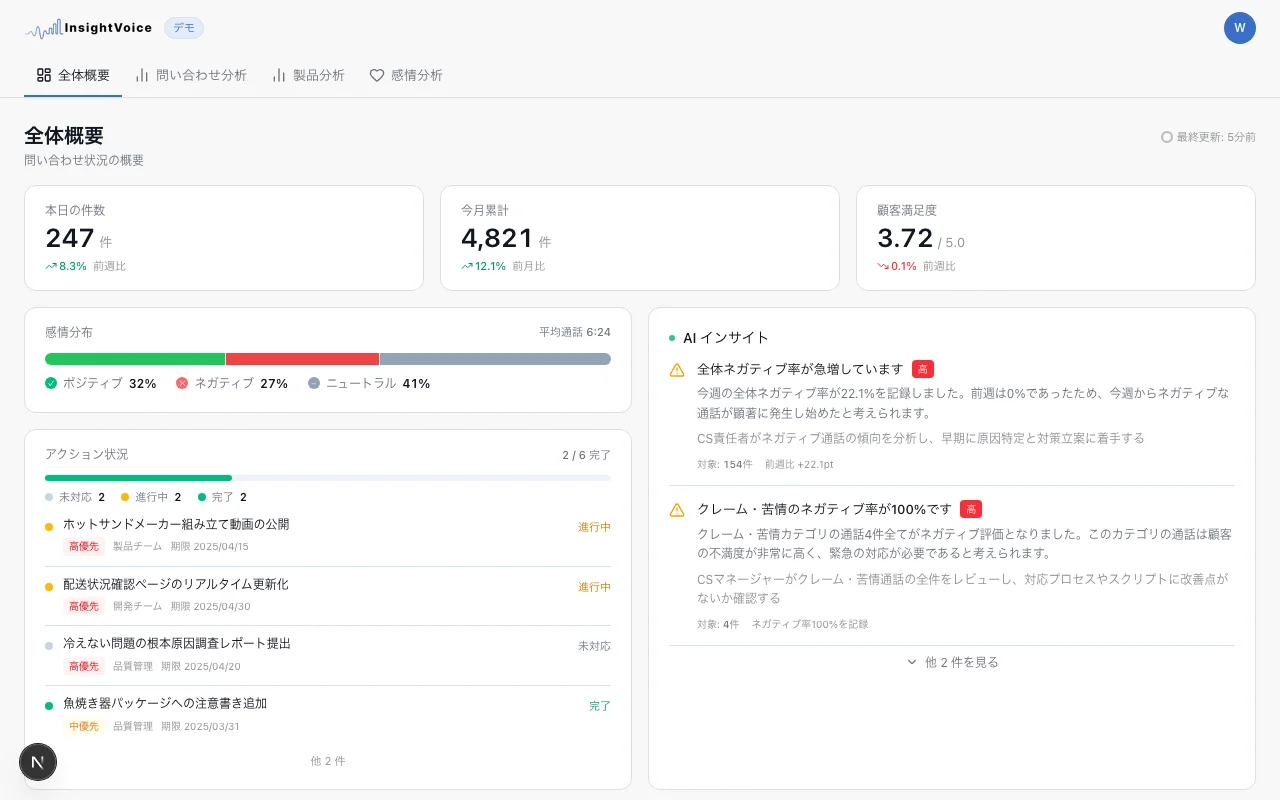
Task: Click status dot of 冷えない問題 action
Action: (49, 646)
